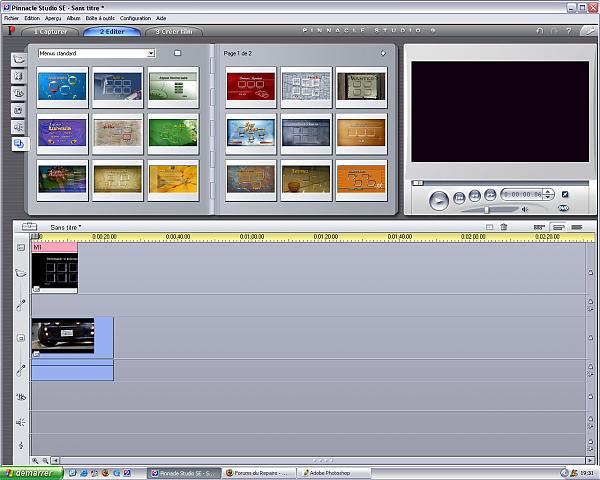
Task: Switch to Forums du Repaire taskbar window
Action: pos(259,473)
